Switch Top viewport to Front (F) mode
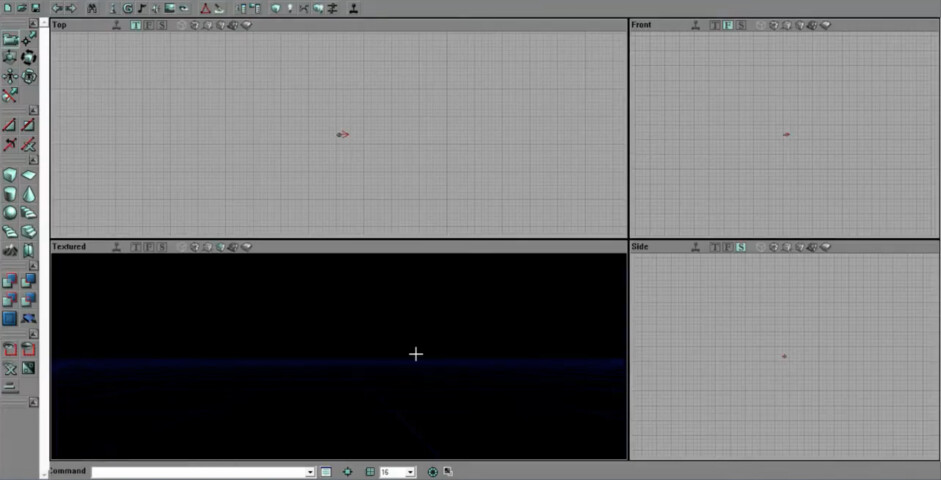This screenshot has width=941, height=480. [148, 25]
